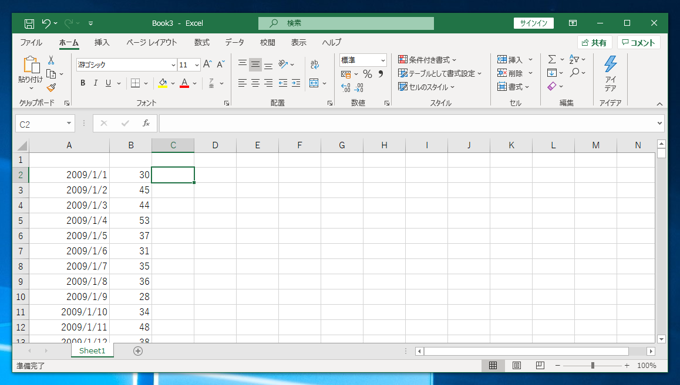680x385 pixels.
Task: Open cell styles dropdown
Action: 426,87
